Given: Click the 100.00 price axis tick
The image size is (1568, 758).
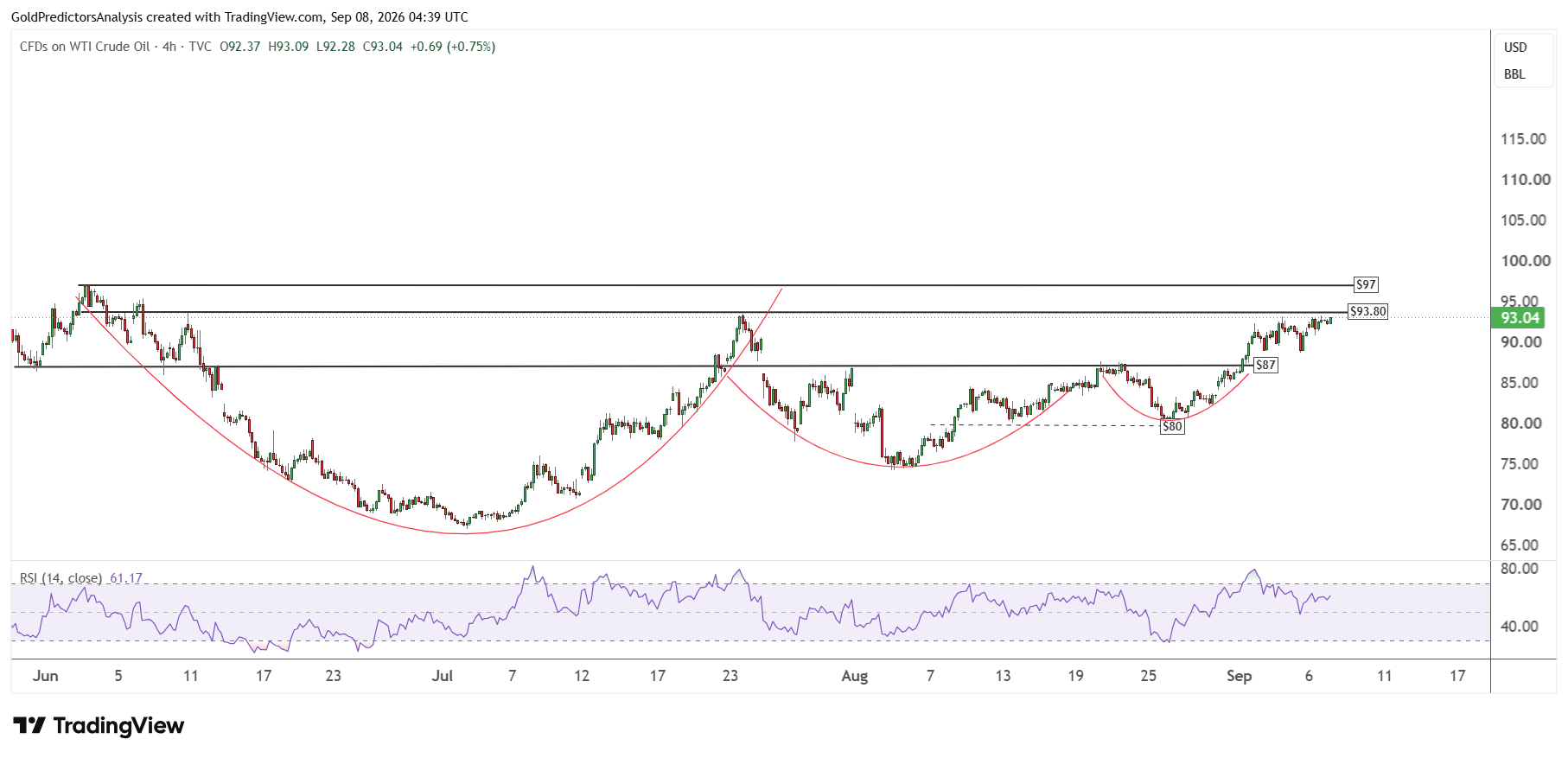Looking at the screenshot, I should point(1525,261).
